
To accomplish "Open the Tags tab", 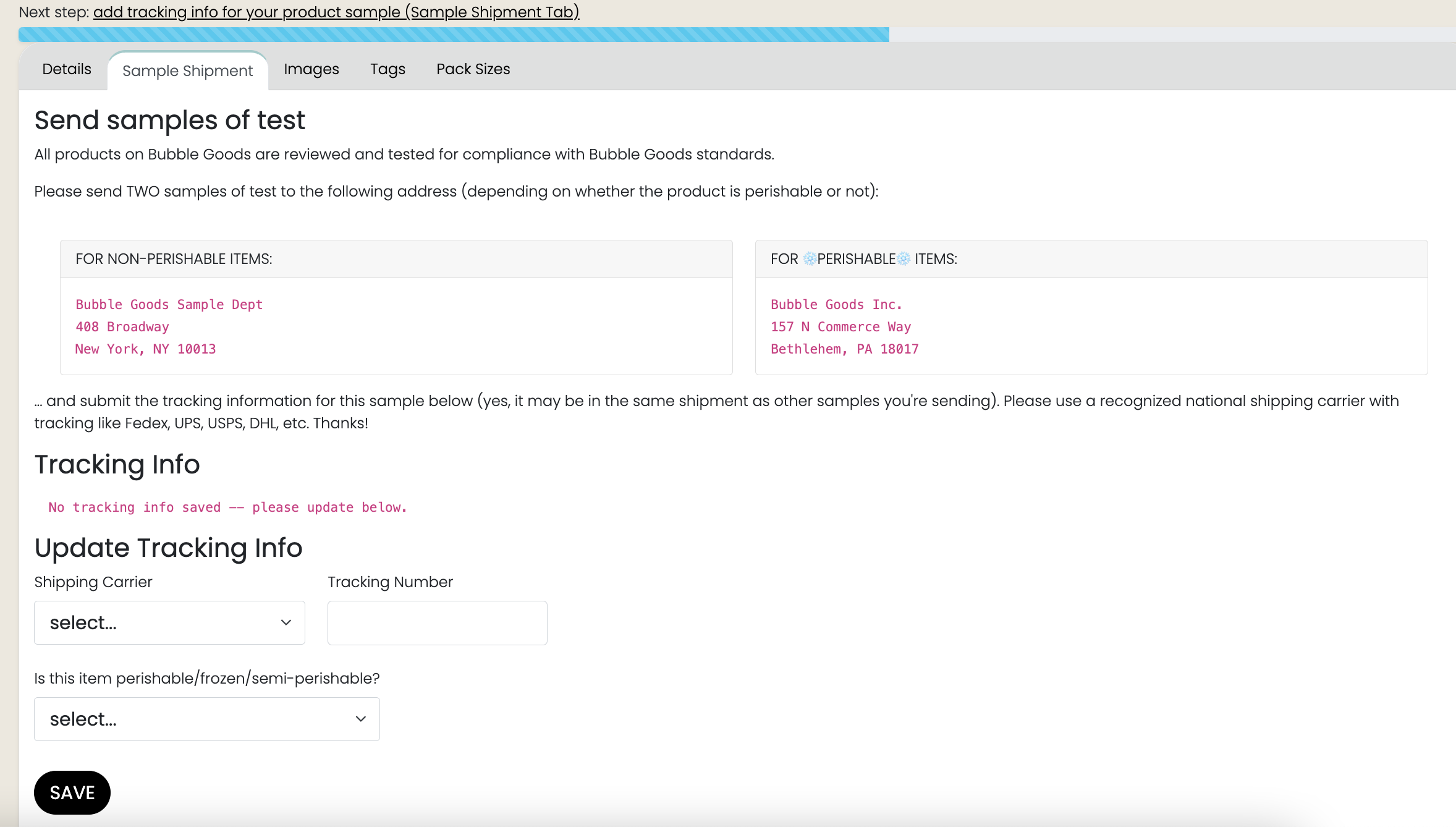I will 387,69.
